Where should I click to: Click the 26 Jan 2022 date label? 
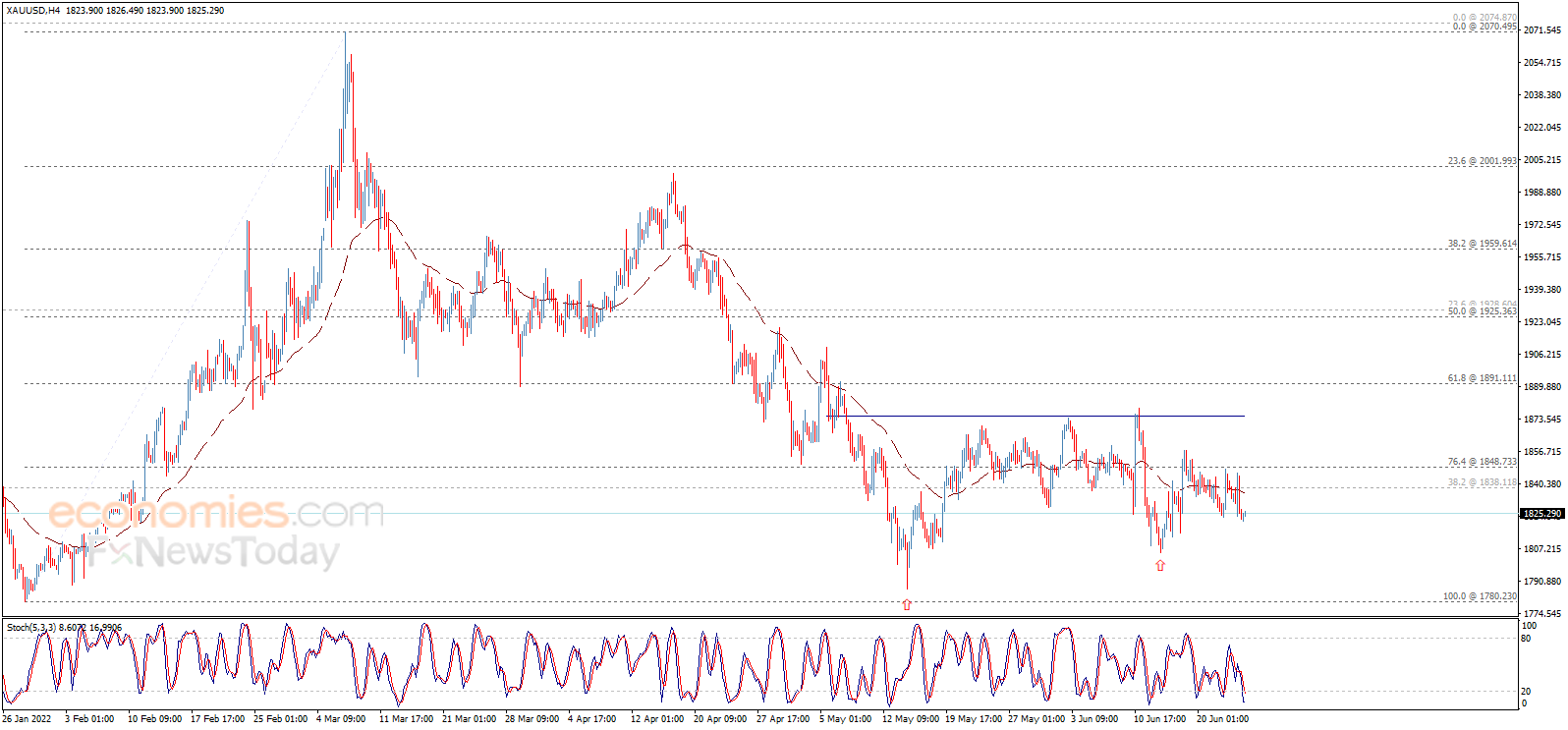27,719
